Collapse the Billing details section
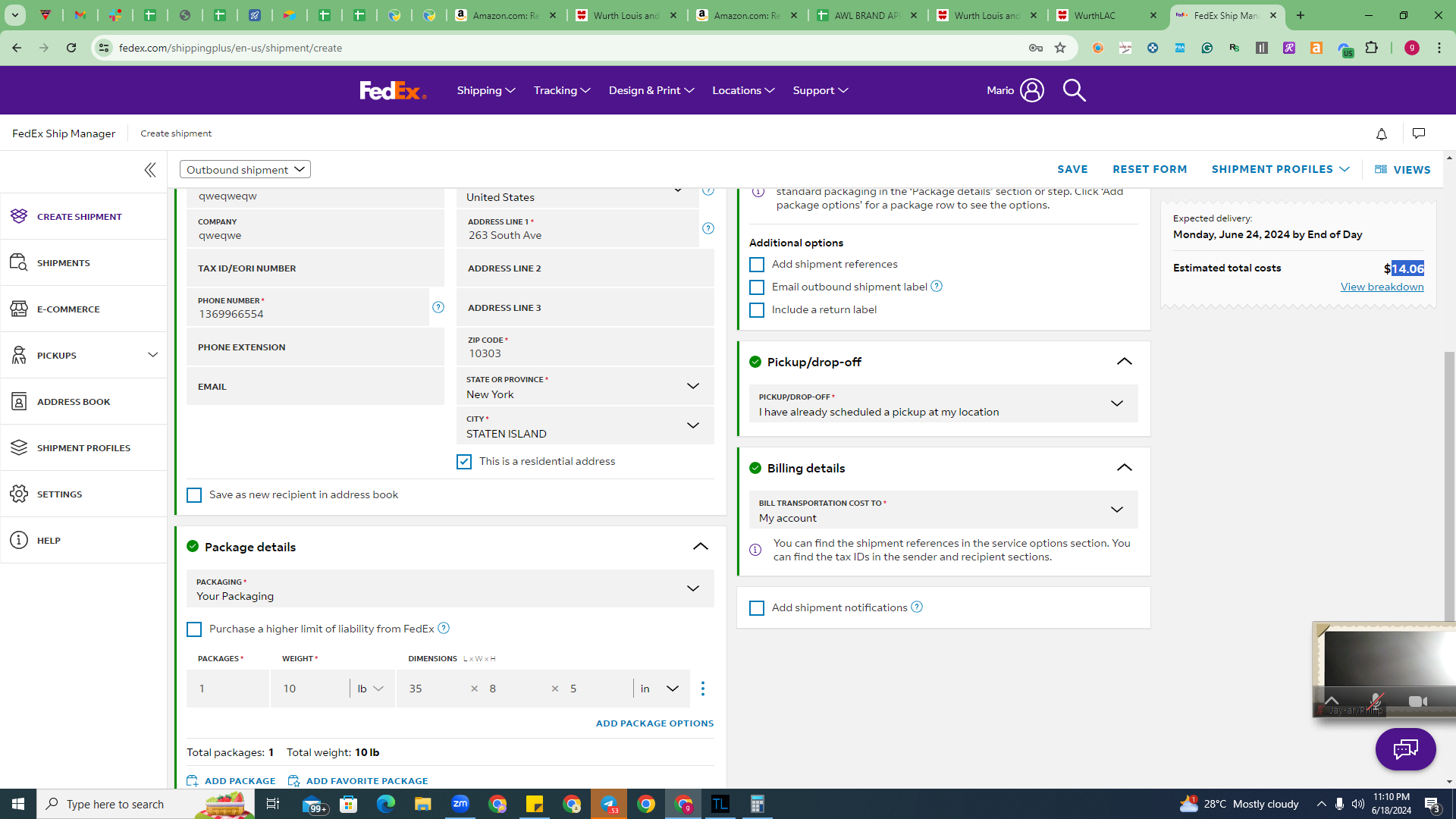This screenshot has height=819, width=1456. coord(1125,468)
